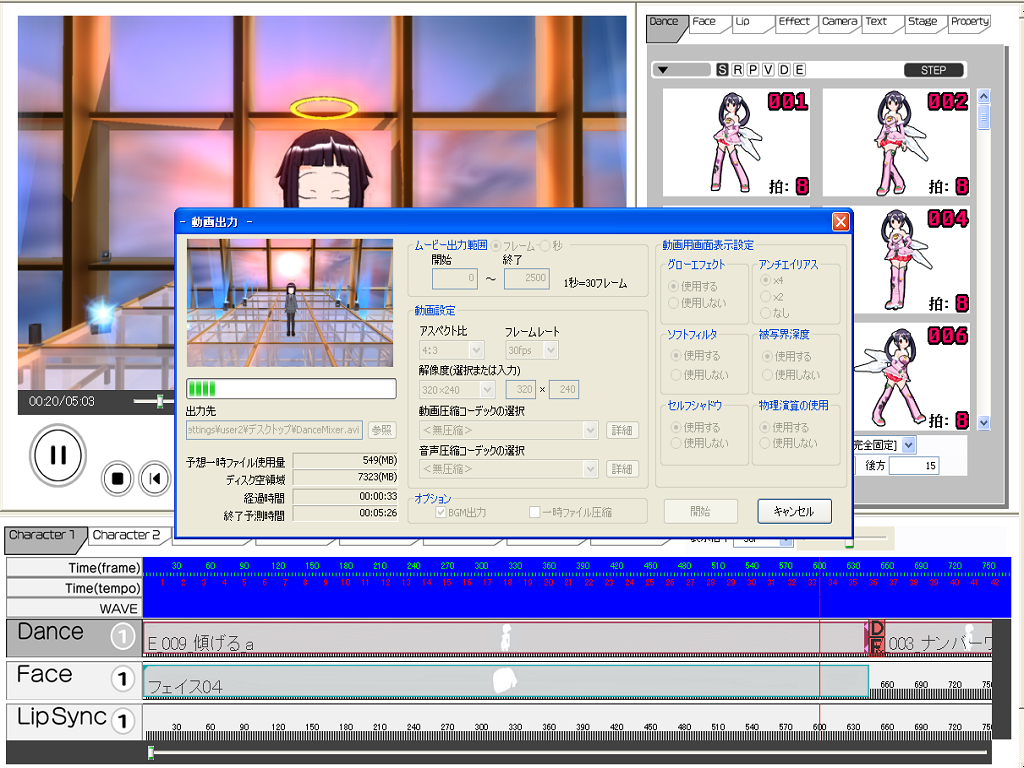Toggle the R motion filter icon
The height and width of the screenshot is (768, 1024).
(738, 70)
